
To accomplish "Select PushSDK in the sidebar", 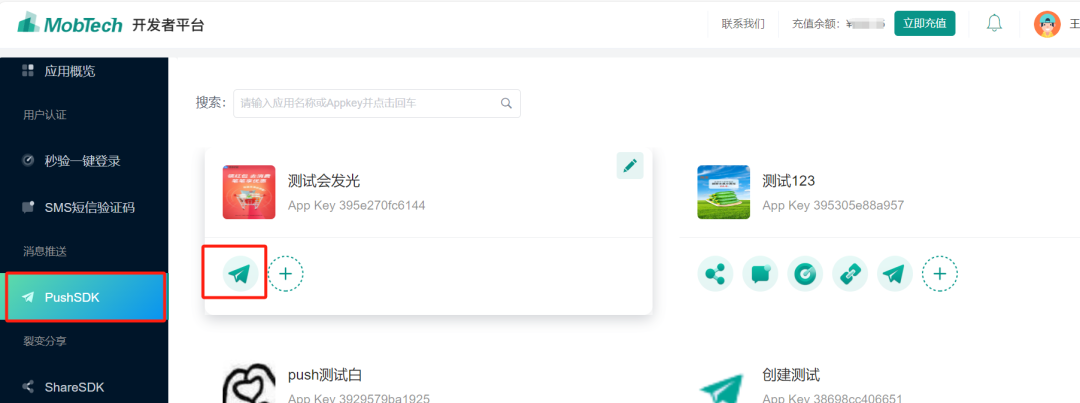I will 84,298.
